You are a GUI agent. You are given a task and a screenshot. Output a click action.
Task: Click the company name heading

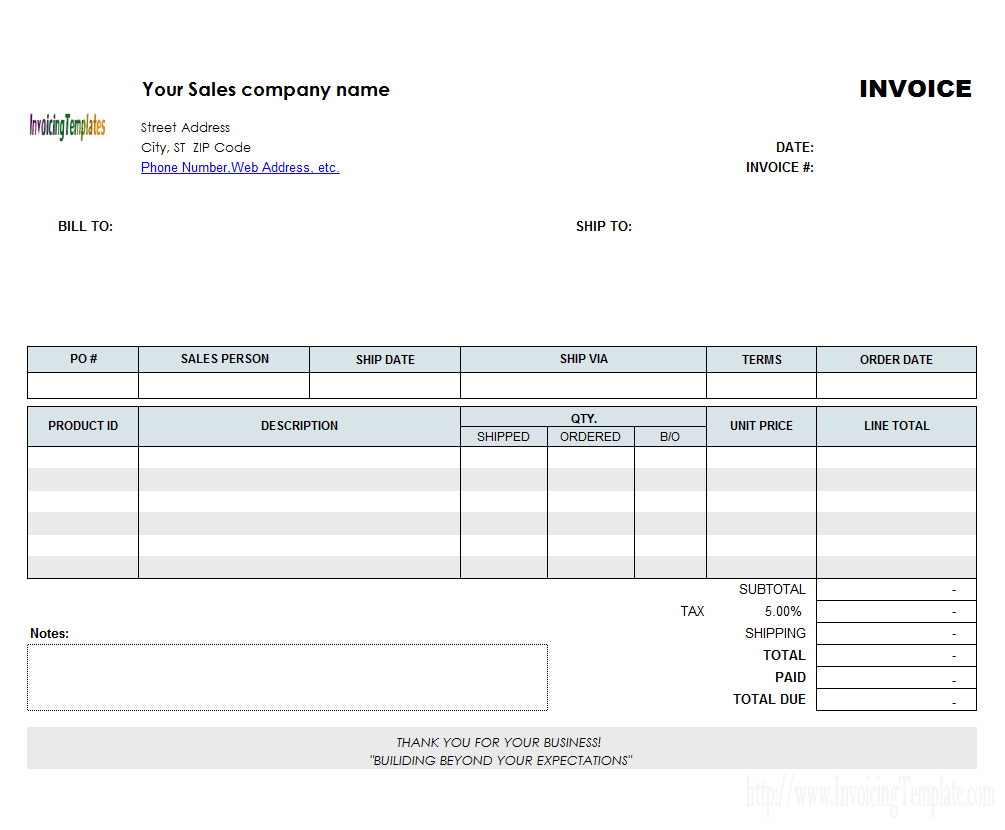[266, 89]
